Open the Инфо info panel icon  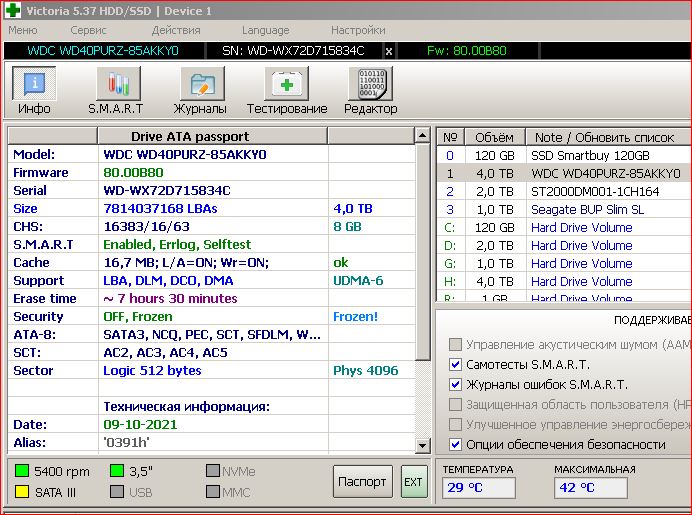pyautogui.click(x=34, y=83)
